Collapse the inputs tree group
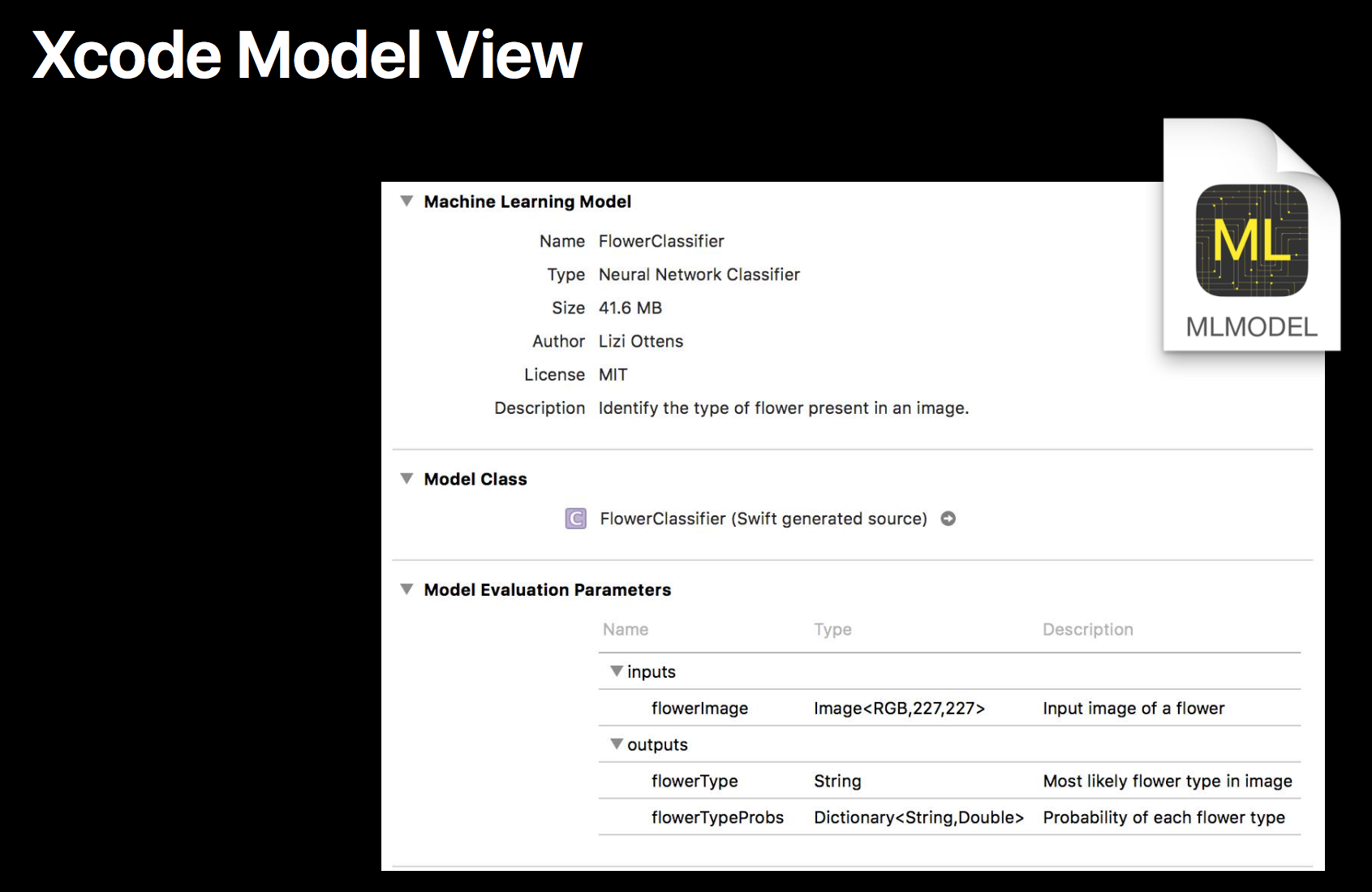The width and height of the screenshot is (1372, 892). click(617, 671)
